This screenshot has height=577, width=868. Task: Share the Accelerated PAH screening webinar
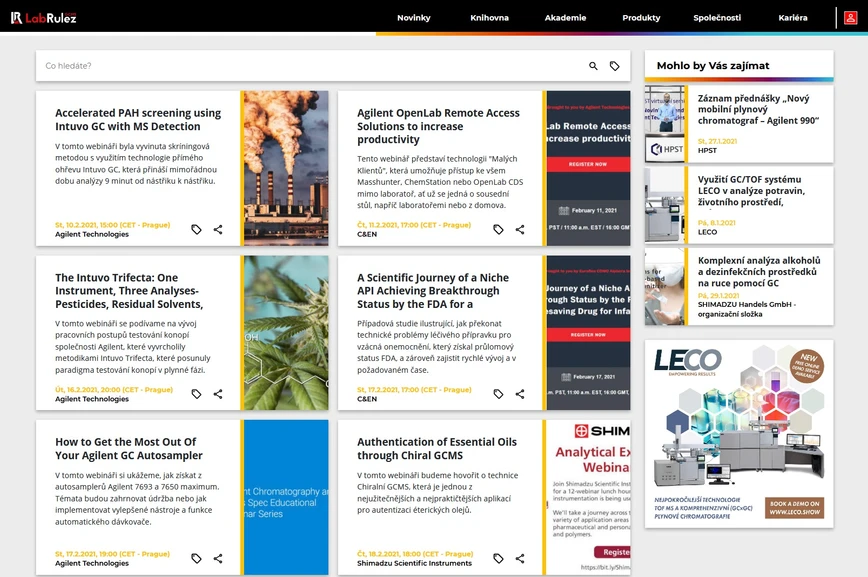click(x=218, y=228)
